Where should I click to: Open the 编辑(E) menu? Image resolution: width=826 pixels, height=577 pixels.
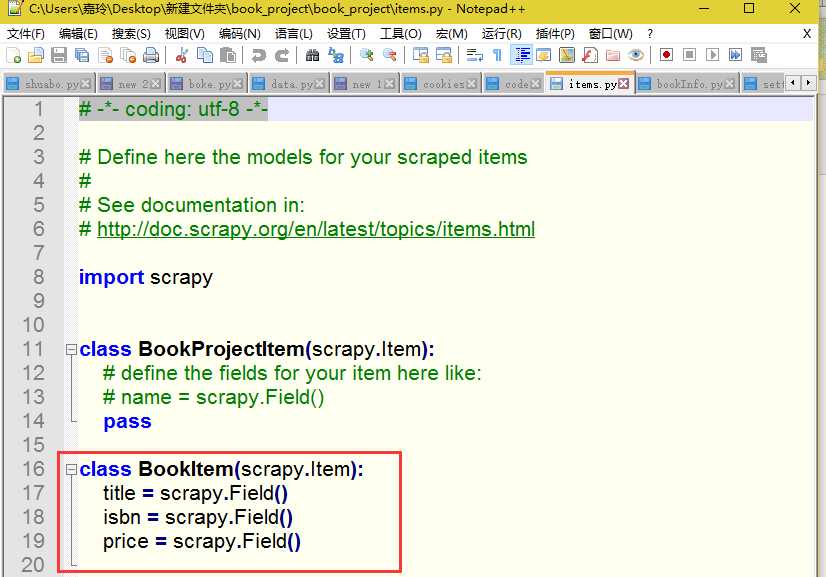(78, 34)
